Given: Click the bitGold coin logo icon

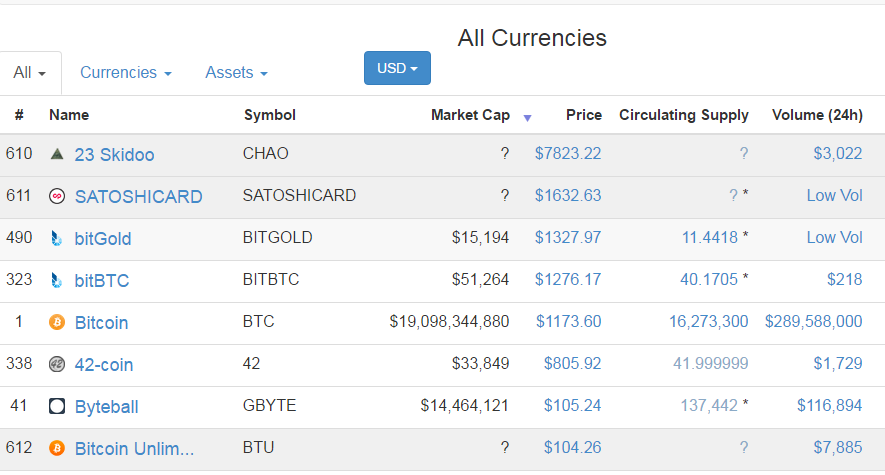Looking at the screenshot, I should (57, 238).
